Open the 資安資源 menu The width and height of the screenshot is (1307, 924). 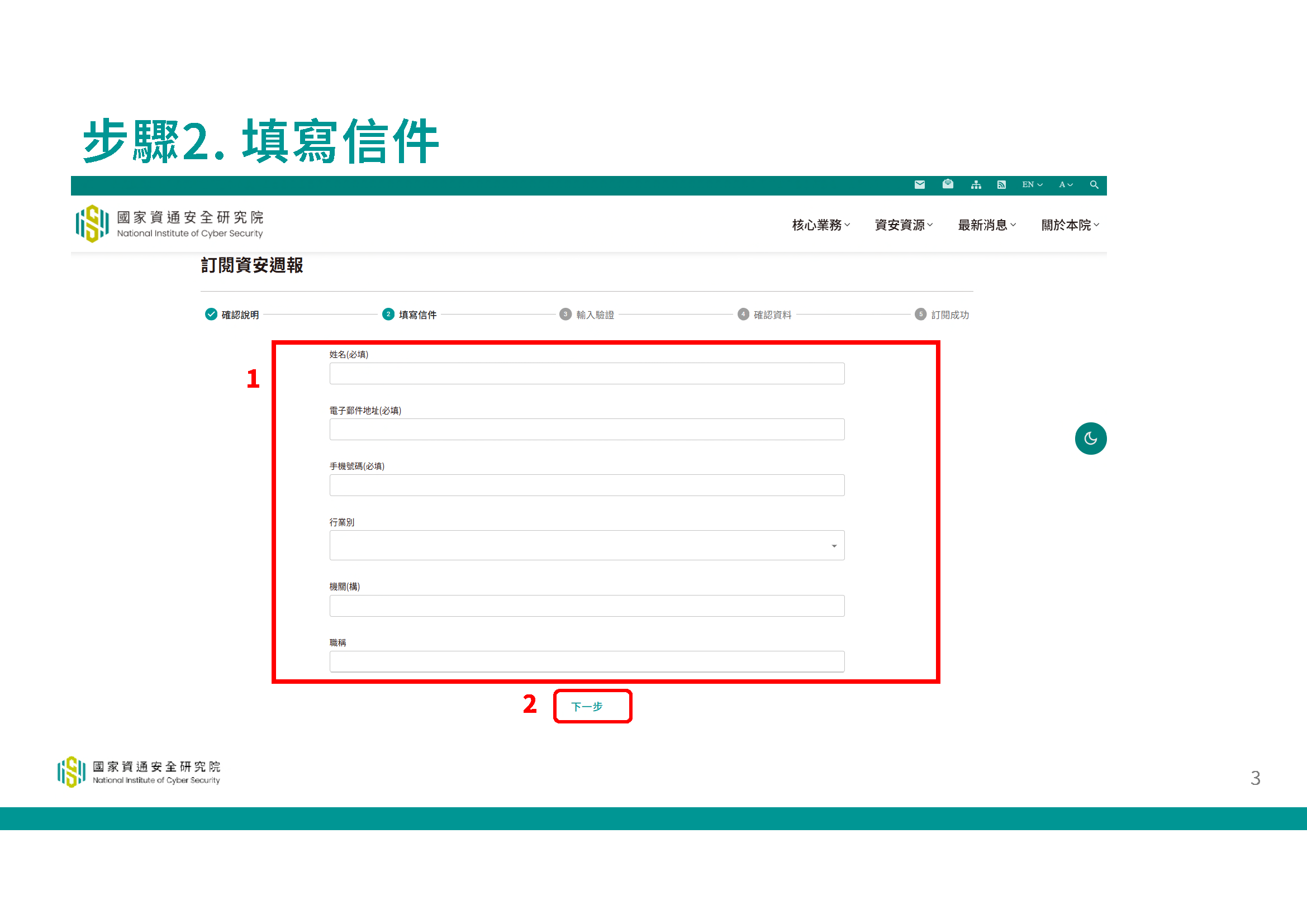(904, 225)
